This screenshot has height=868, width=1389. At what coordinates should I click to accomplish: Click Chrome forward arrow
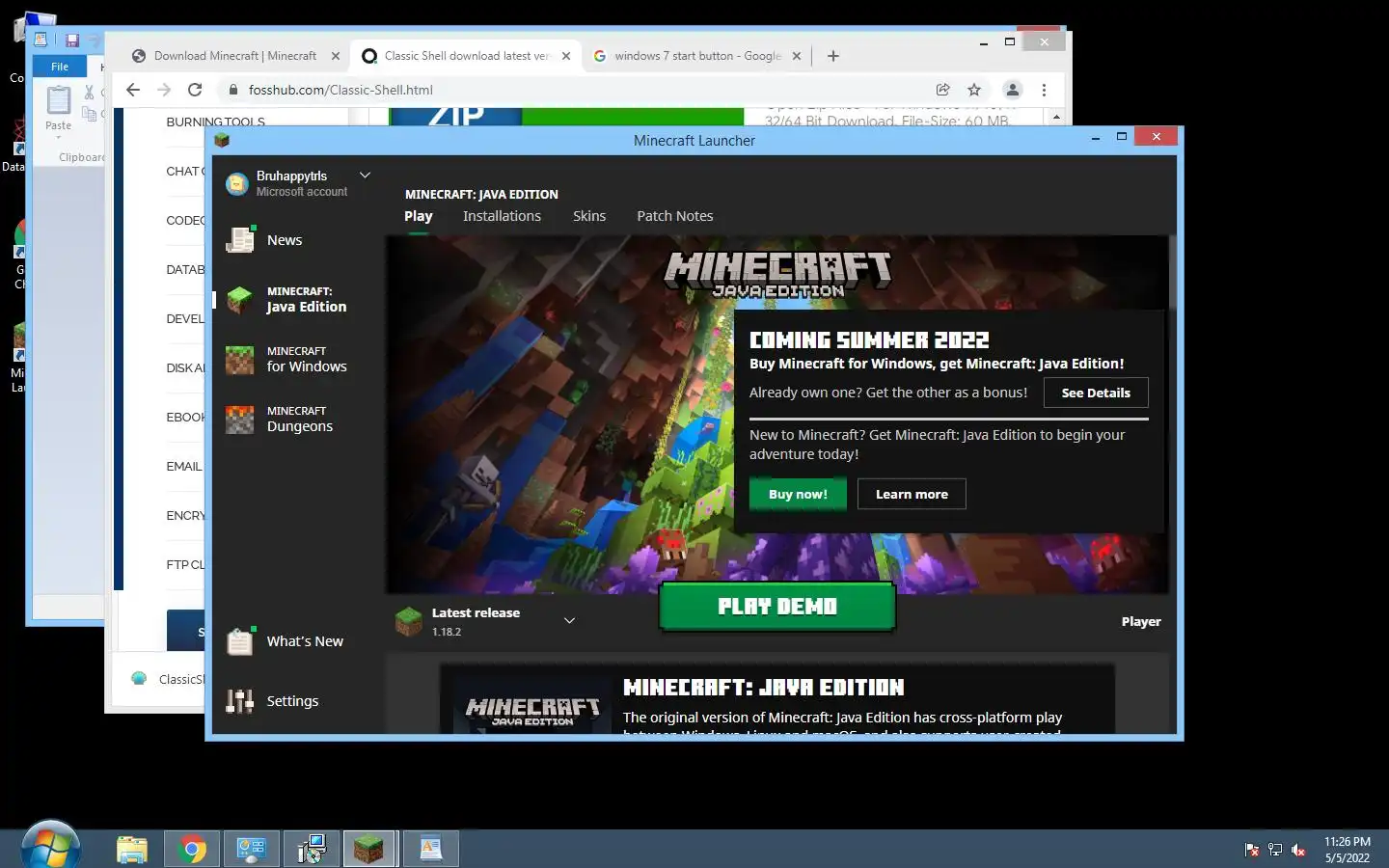point(164,90)
